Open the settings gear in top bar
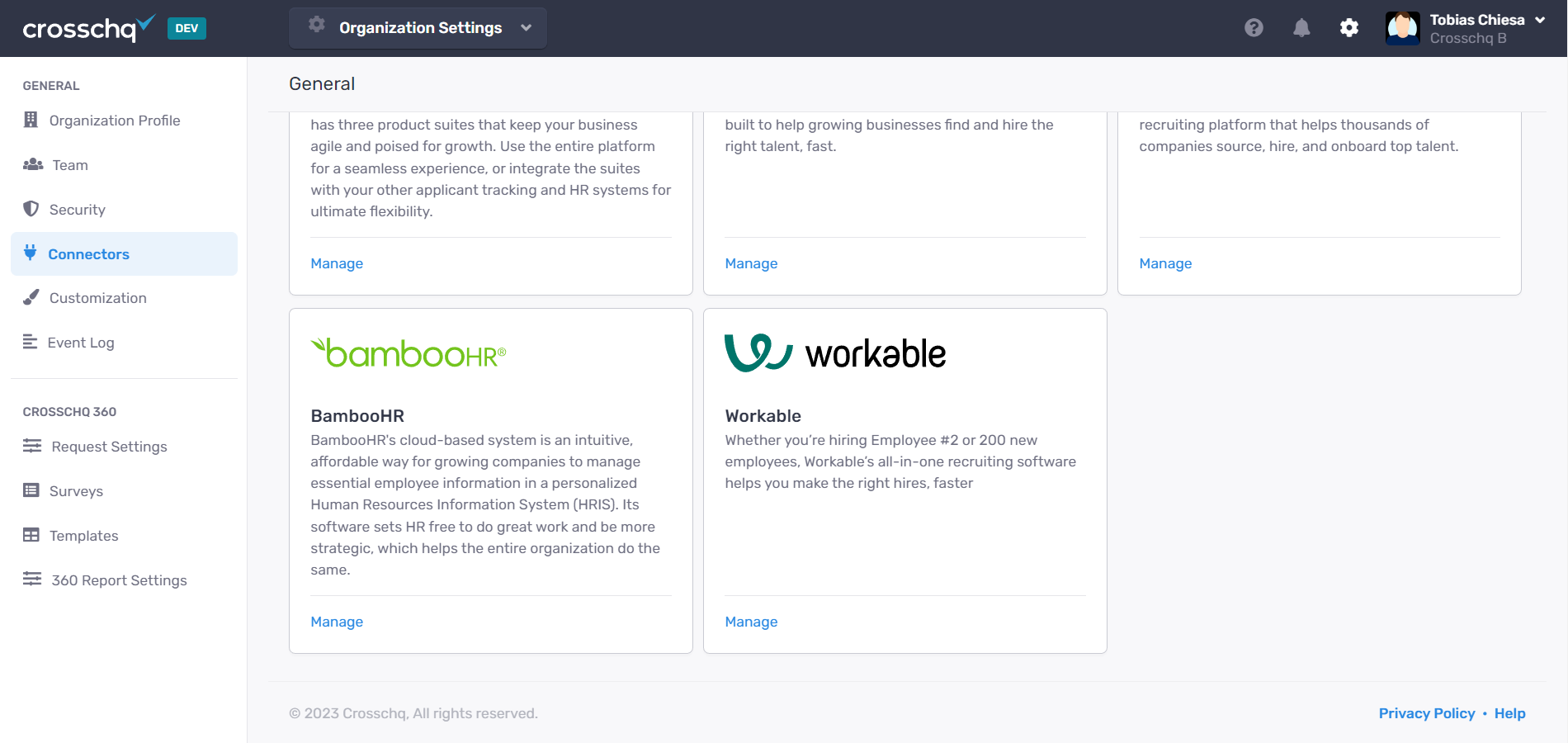The width and height of the screenshot is (1568, 743). [1349, 28]
